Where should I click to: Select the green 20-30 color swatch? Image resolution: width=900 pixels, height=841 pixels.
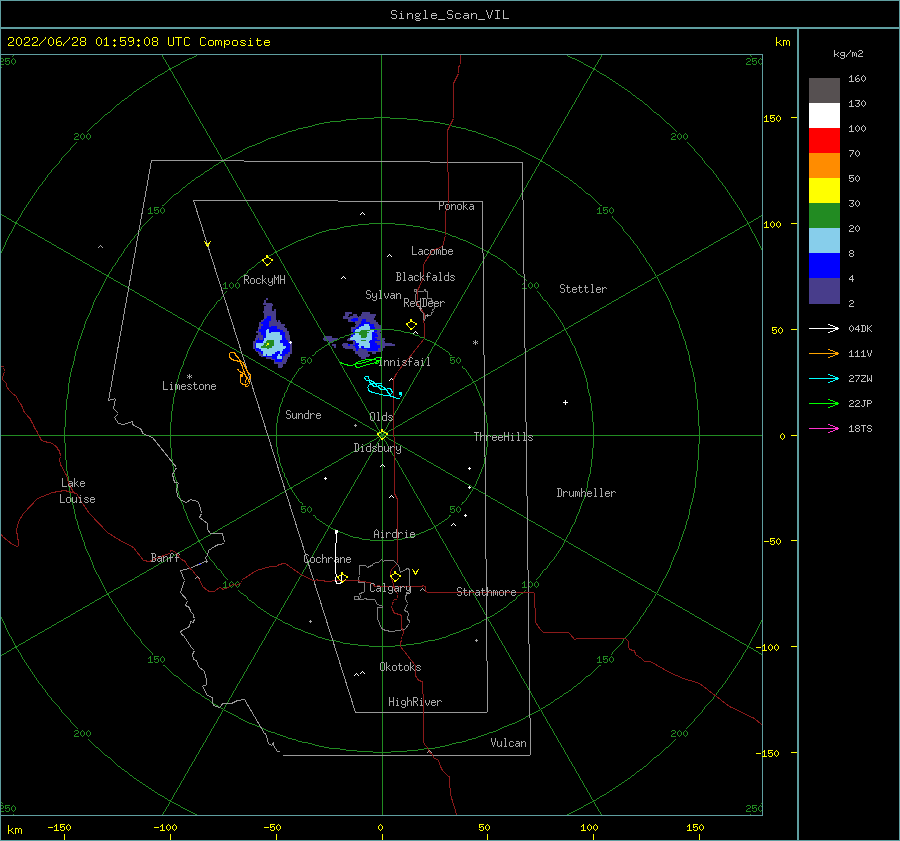[824, 215]
